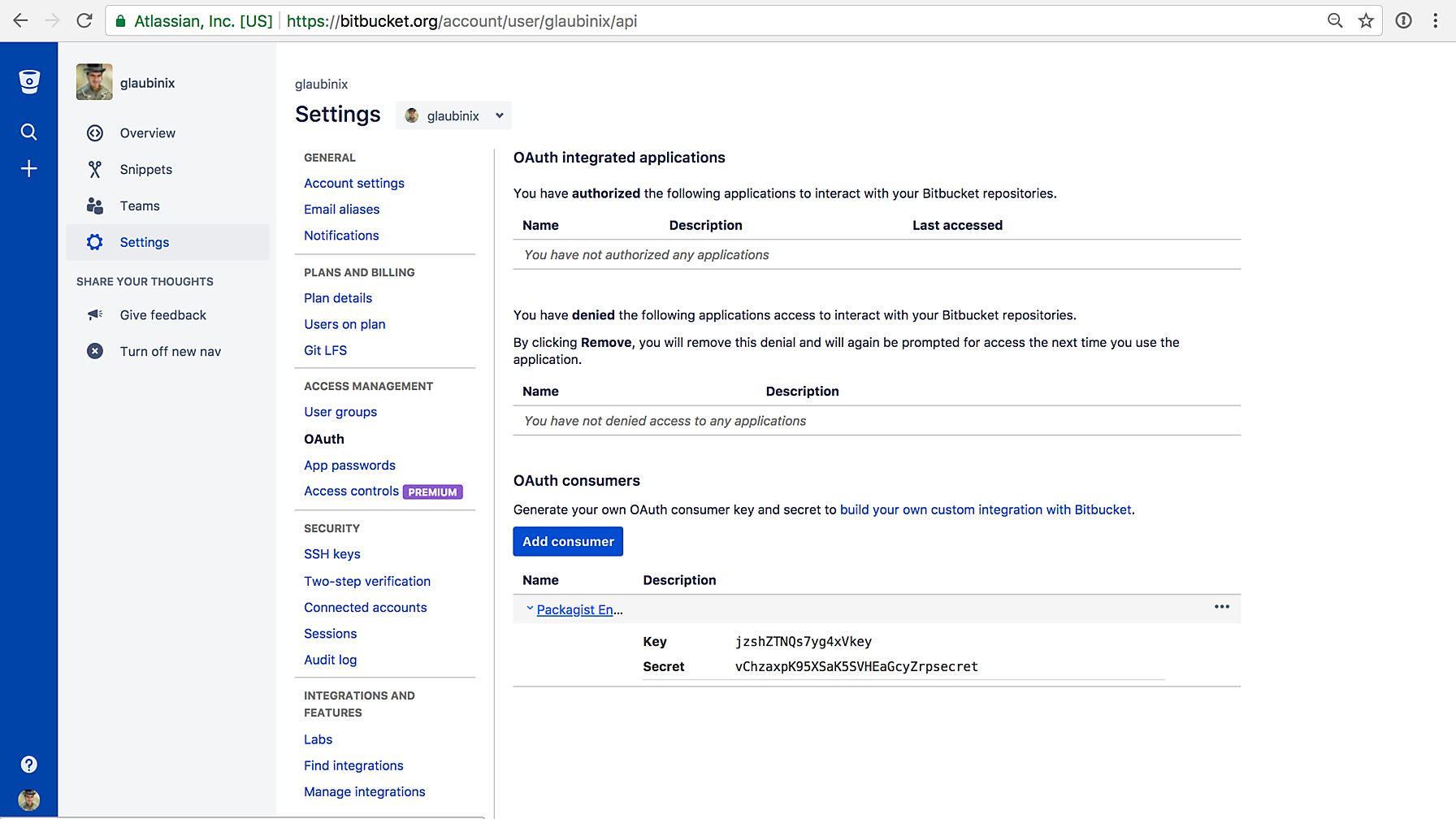Image resolution: width=1456 pixels, height=819 pixels.
Task: Open Email aliases link
Action: click(341, 210)
